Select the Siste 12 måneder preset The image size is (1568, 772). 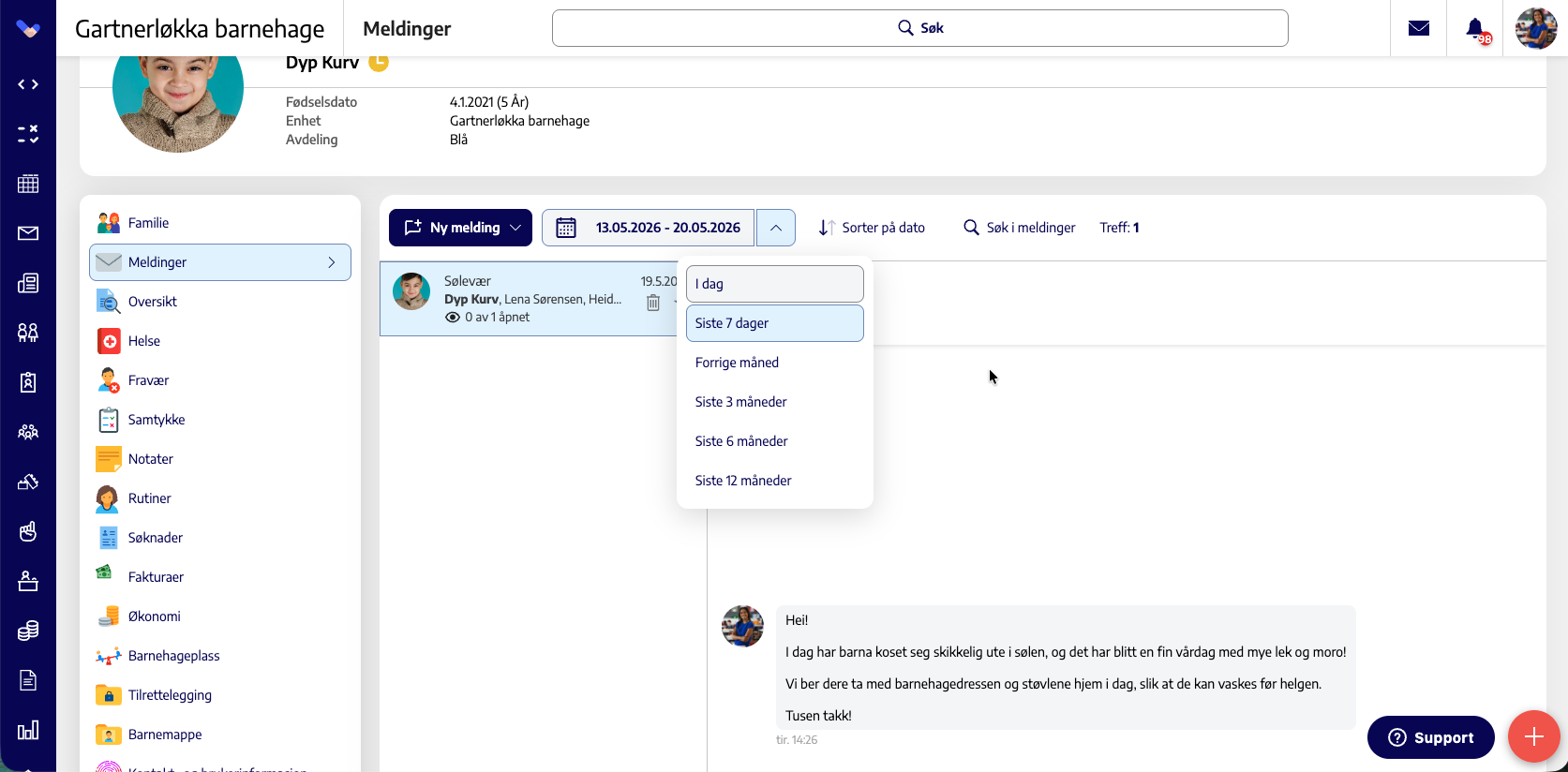tap(775, 481)
